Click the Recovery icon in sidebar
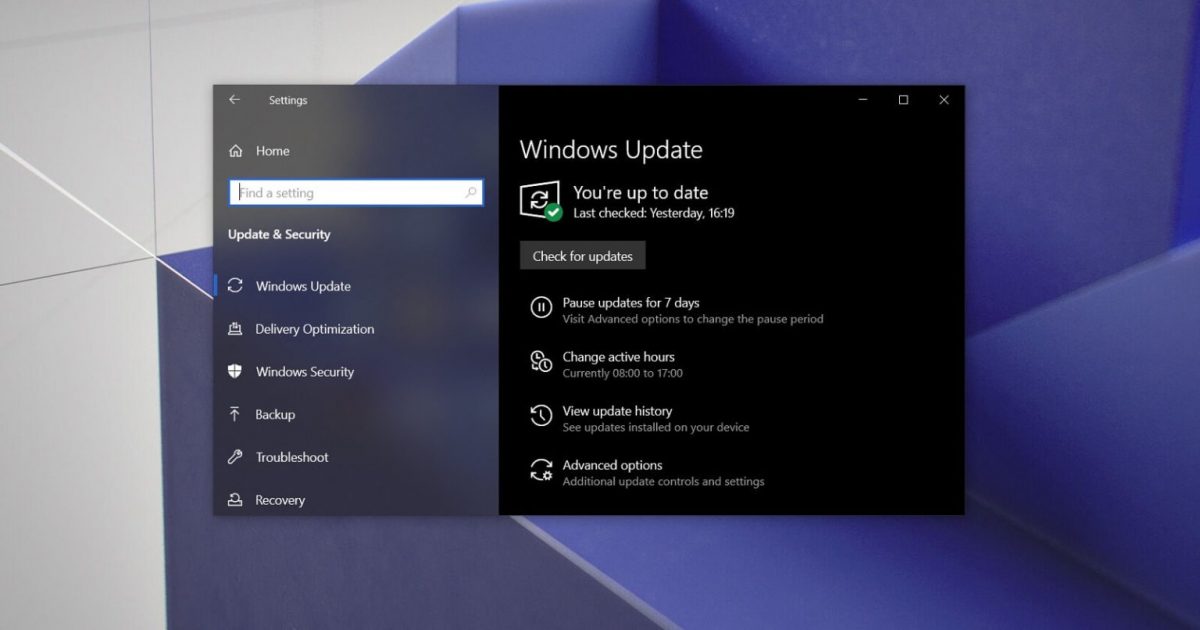The height and width of the screenshot is (630, 1200). click(x=235, y=500)
